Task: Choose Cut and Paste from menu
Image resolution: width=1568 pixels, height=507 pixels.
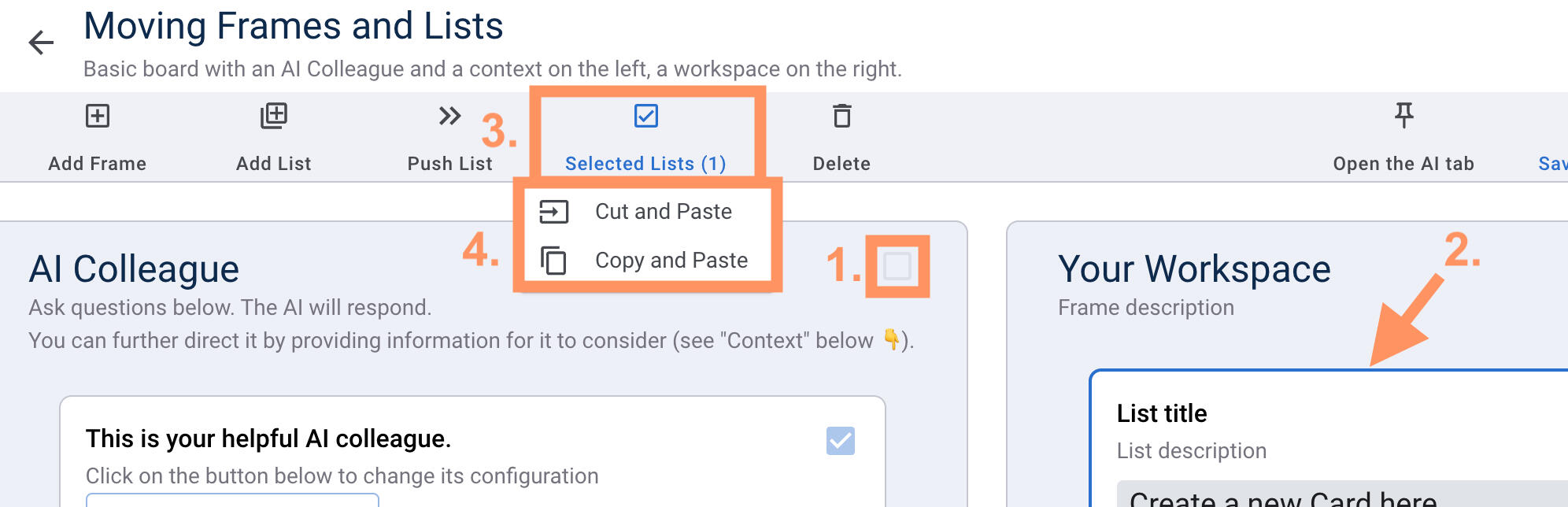Action: pyautogui.click(x=664, y=212)
